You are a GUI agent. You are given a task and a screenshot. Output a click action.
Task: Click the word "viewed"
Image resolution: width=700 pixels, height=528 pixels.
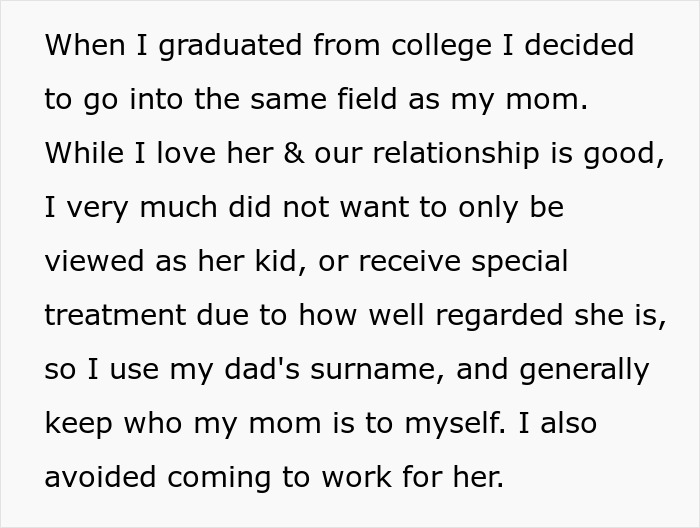(x=95, y=262)
